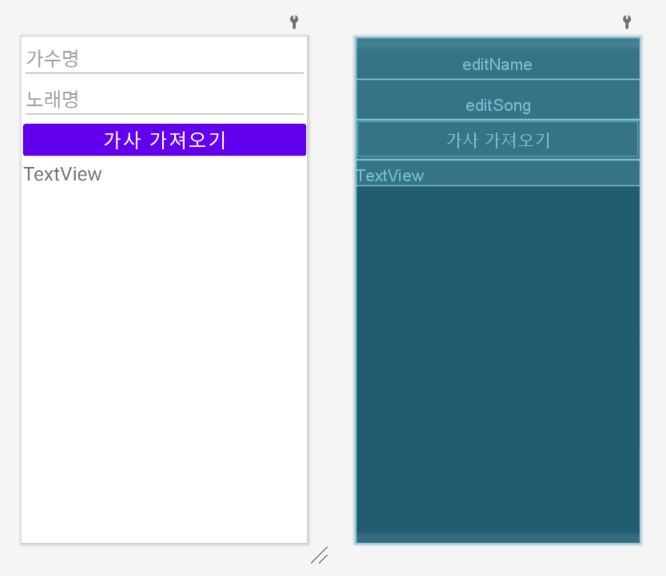Select editSong in the blueprint view

pyautogui.click(x=498, y=100)
